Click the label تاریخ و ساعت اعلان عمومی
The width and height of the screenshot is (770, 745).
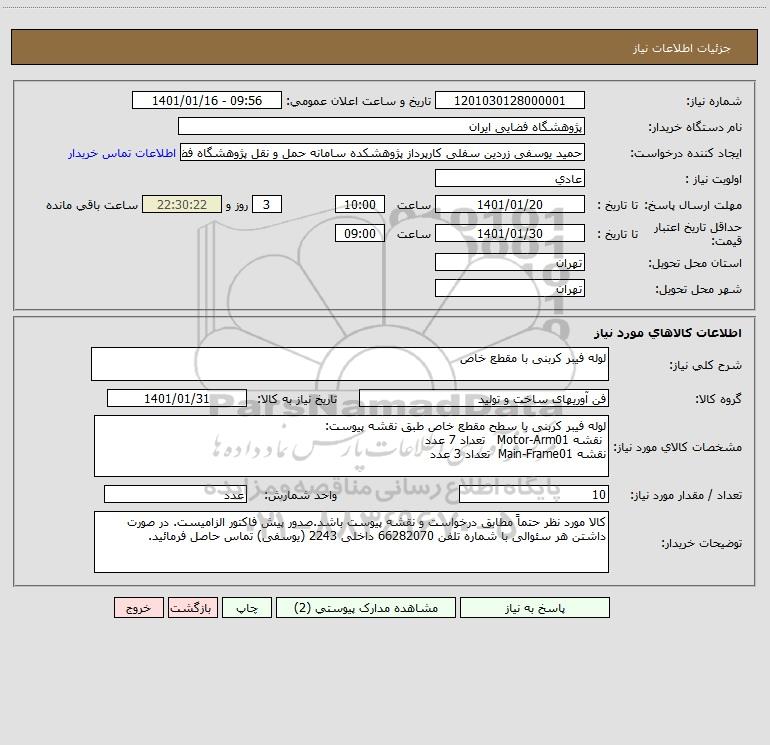click(x=358, y=101)
